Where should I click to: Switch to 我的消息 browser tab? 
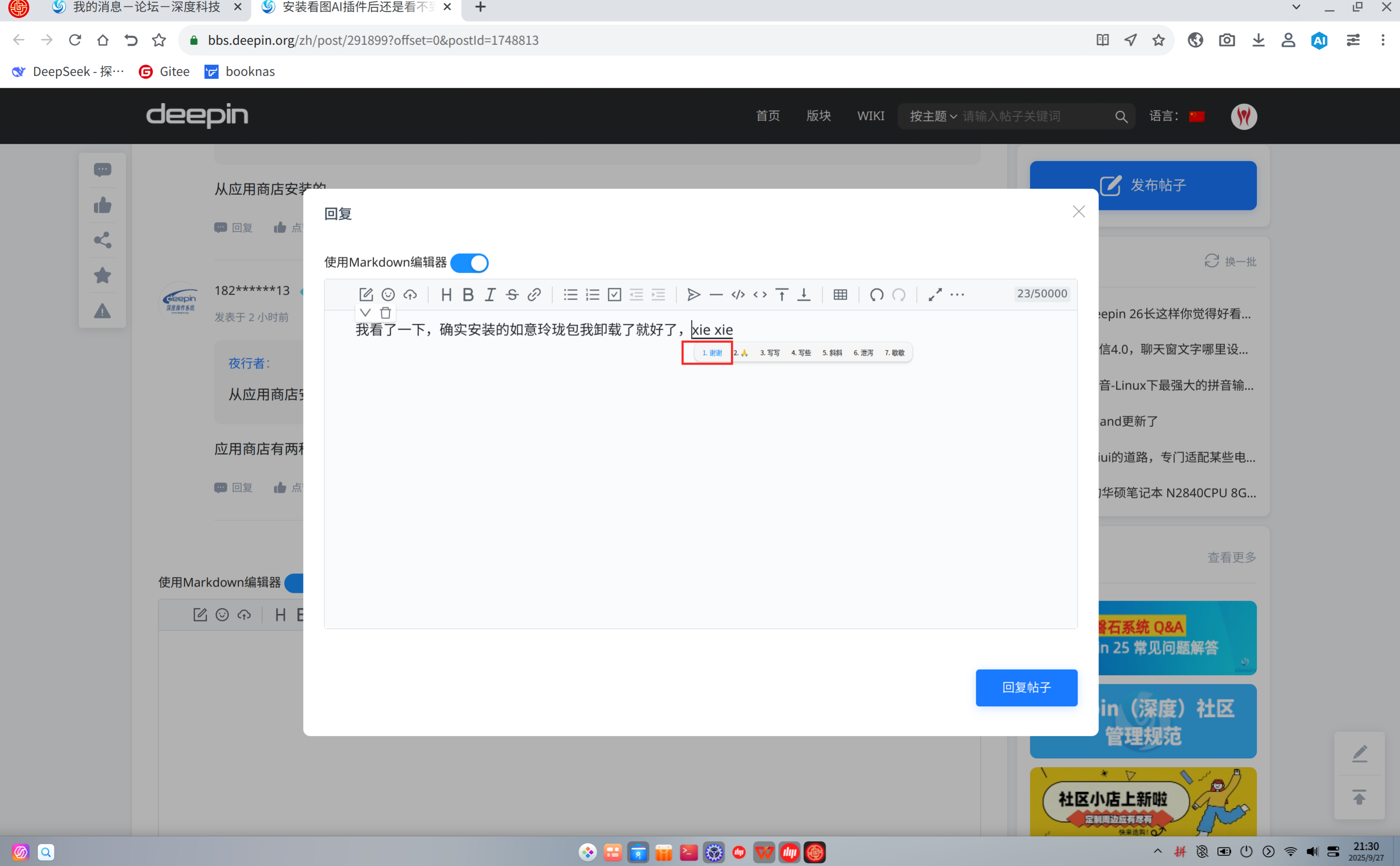[x=146, y=7]
